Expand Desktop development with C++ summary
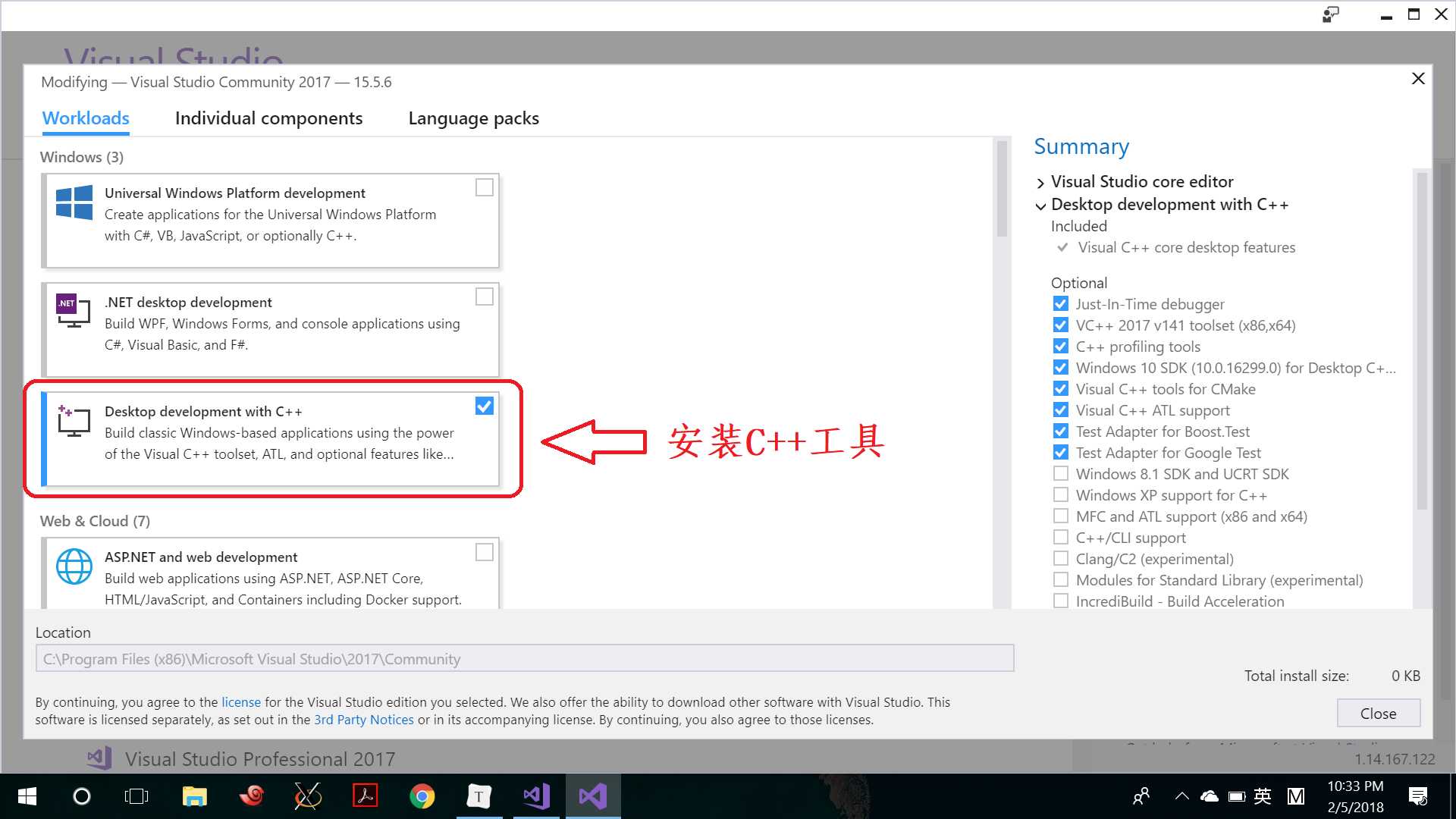1456x819 pixels. point(1041,204)
